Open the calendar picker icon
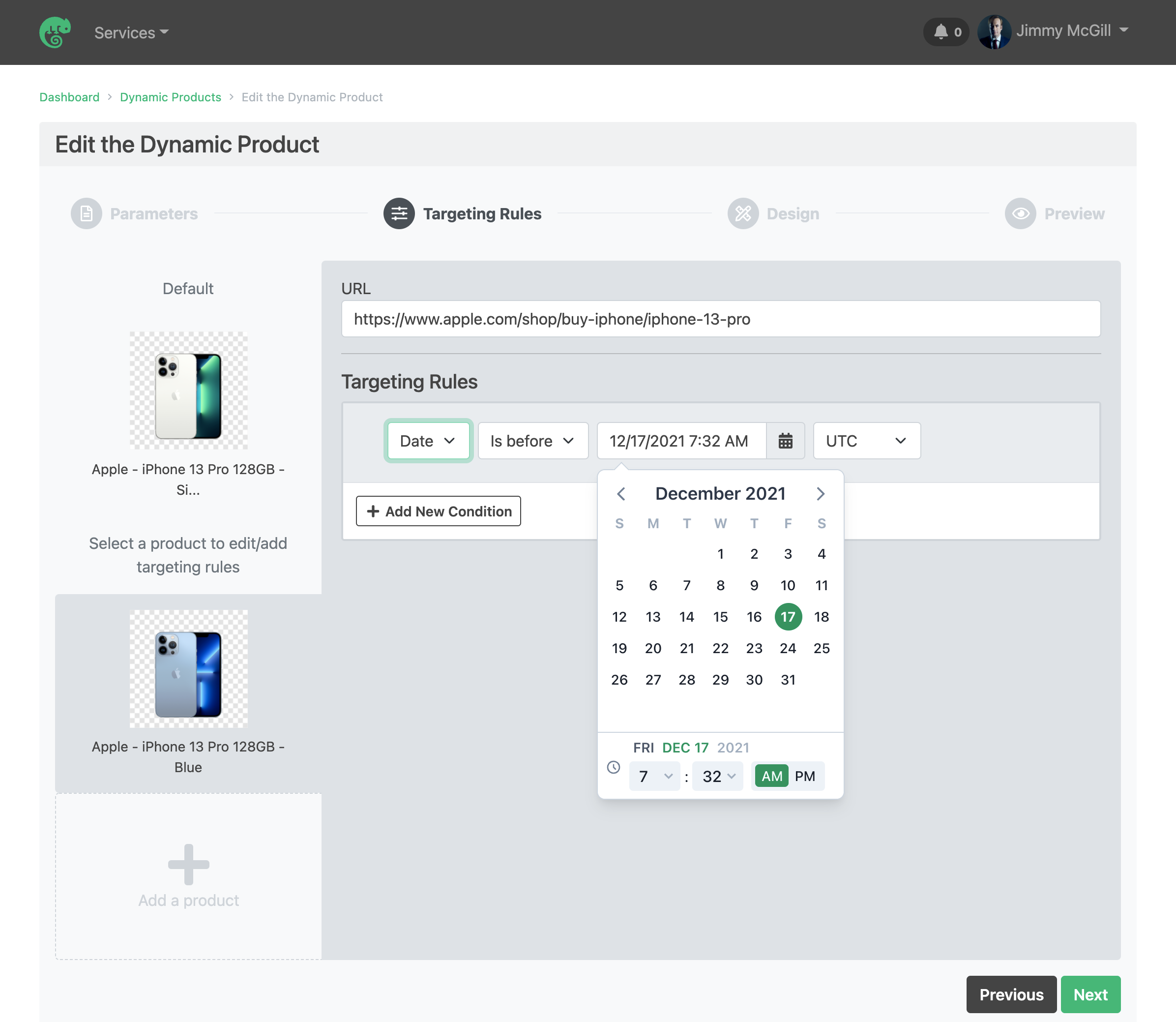 pos(786,441)
